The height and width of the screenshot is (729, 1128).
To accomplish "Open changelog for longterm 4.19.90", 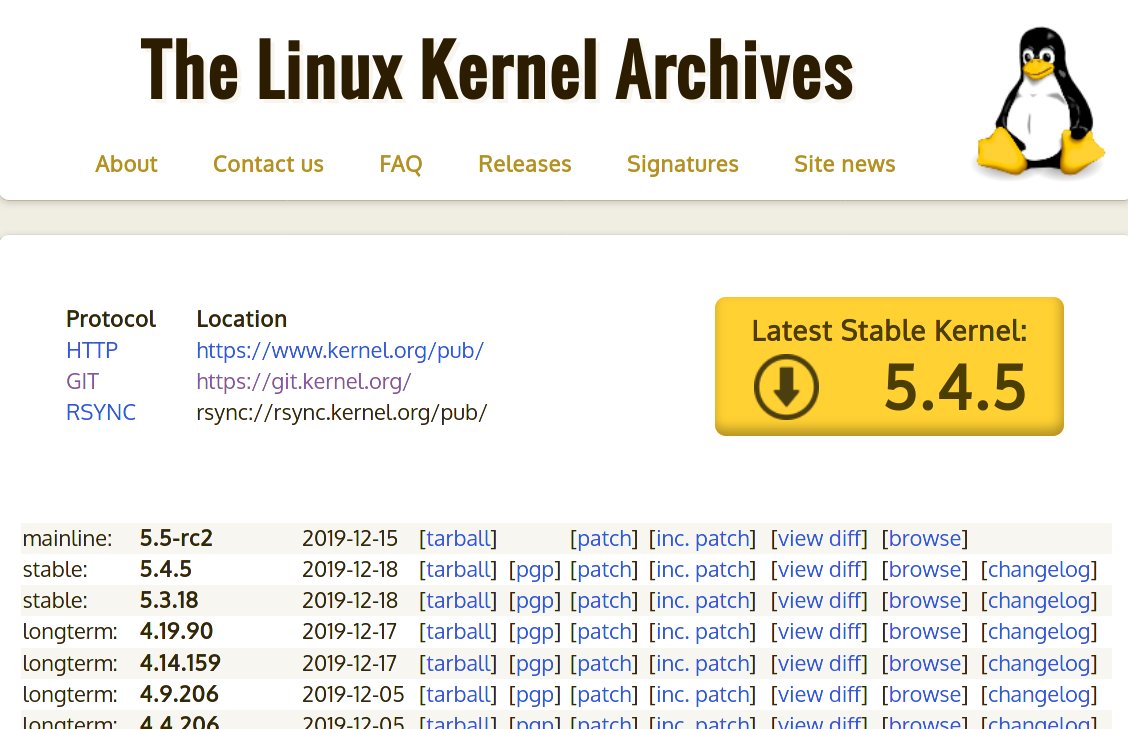I will (x=1039, y=631).
